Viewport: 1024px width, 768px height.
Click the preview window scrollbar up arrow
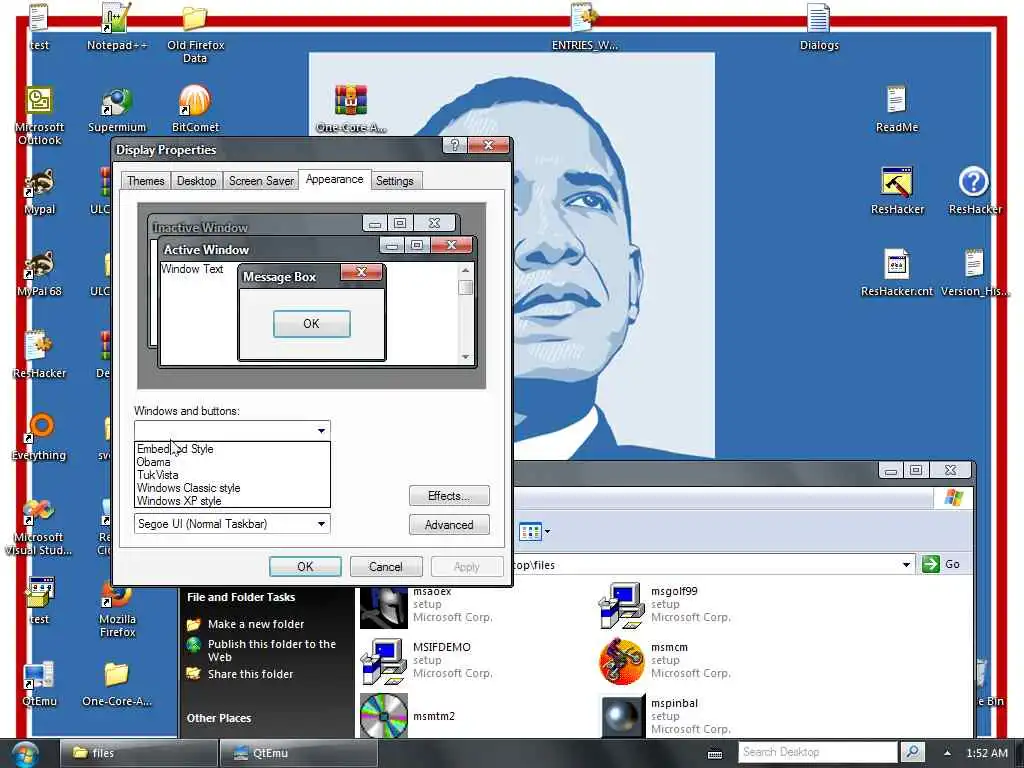click(x=465, y=270)
